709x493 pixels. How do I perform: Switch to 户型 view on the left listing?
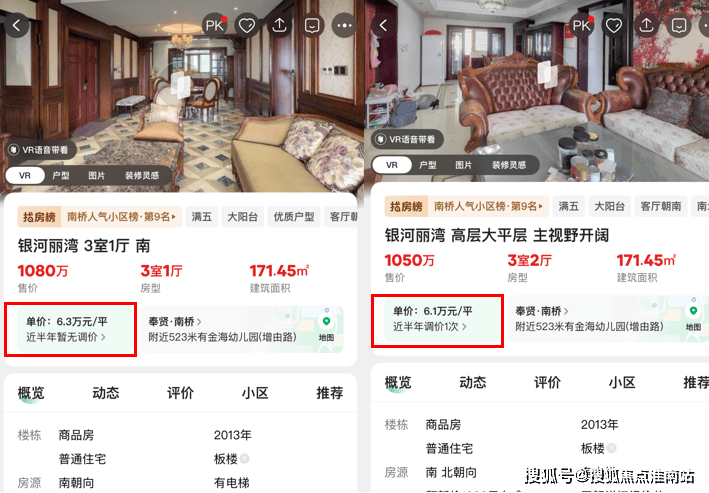click(61, 175)
